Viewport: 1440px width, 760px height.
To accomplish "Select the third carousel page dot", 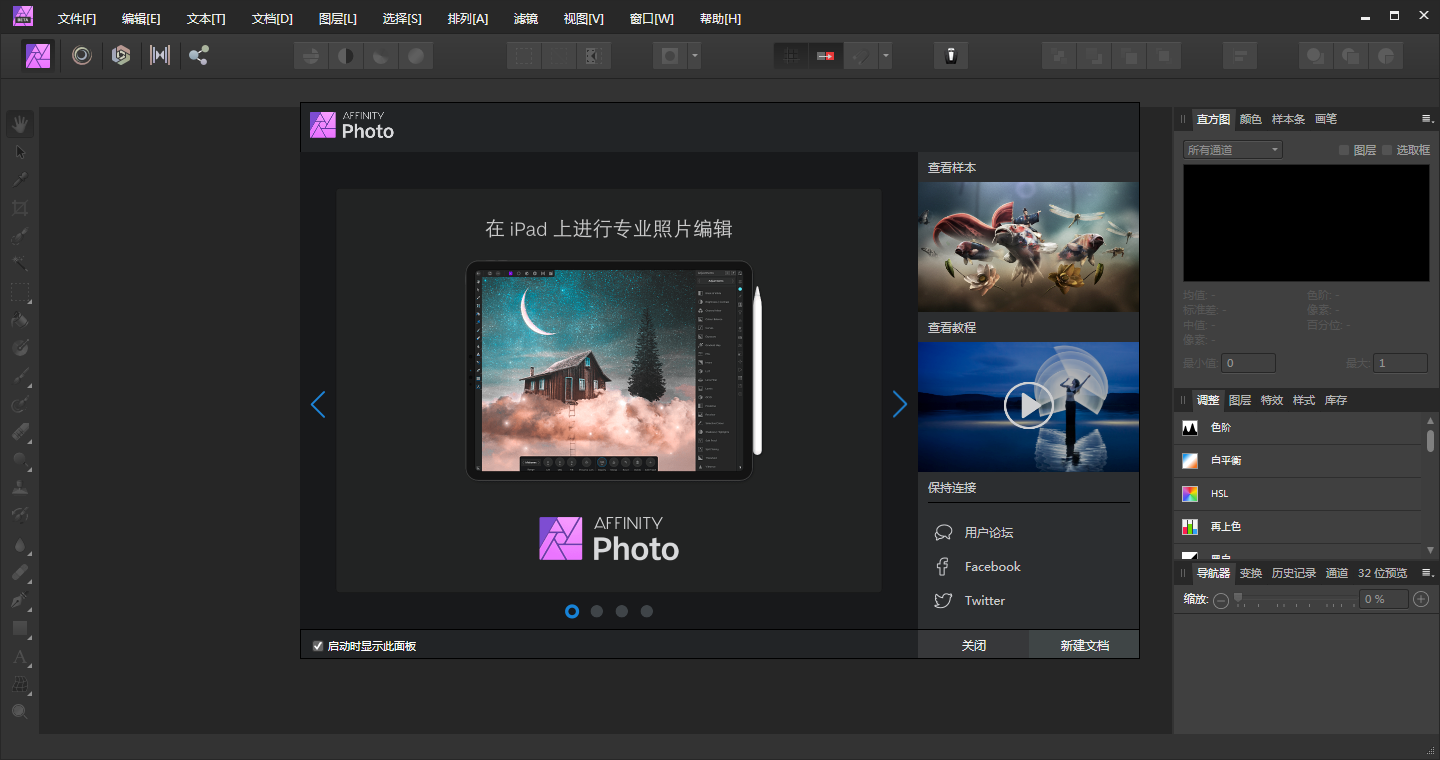I will 622,611.
